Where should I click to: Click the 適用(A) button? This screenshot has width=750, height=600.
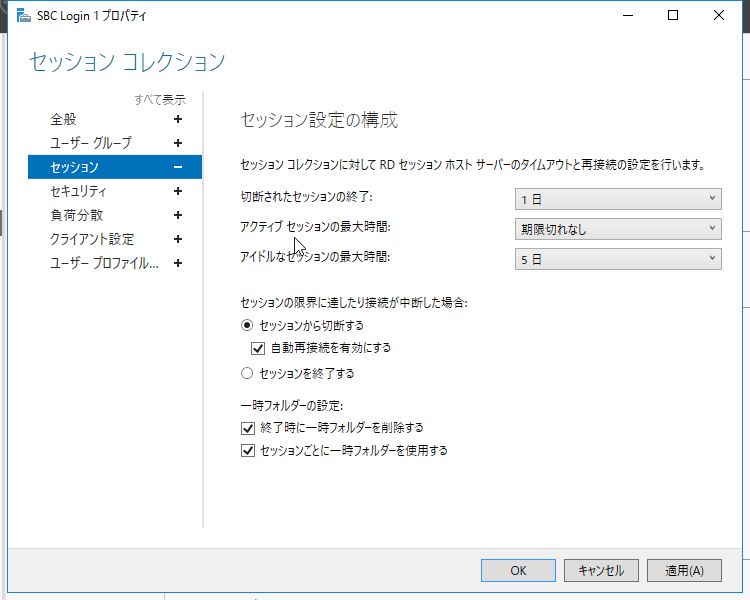(x=684, y=570)
